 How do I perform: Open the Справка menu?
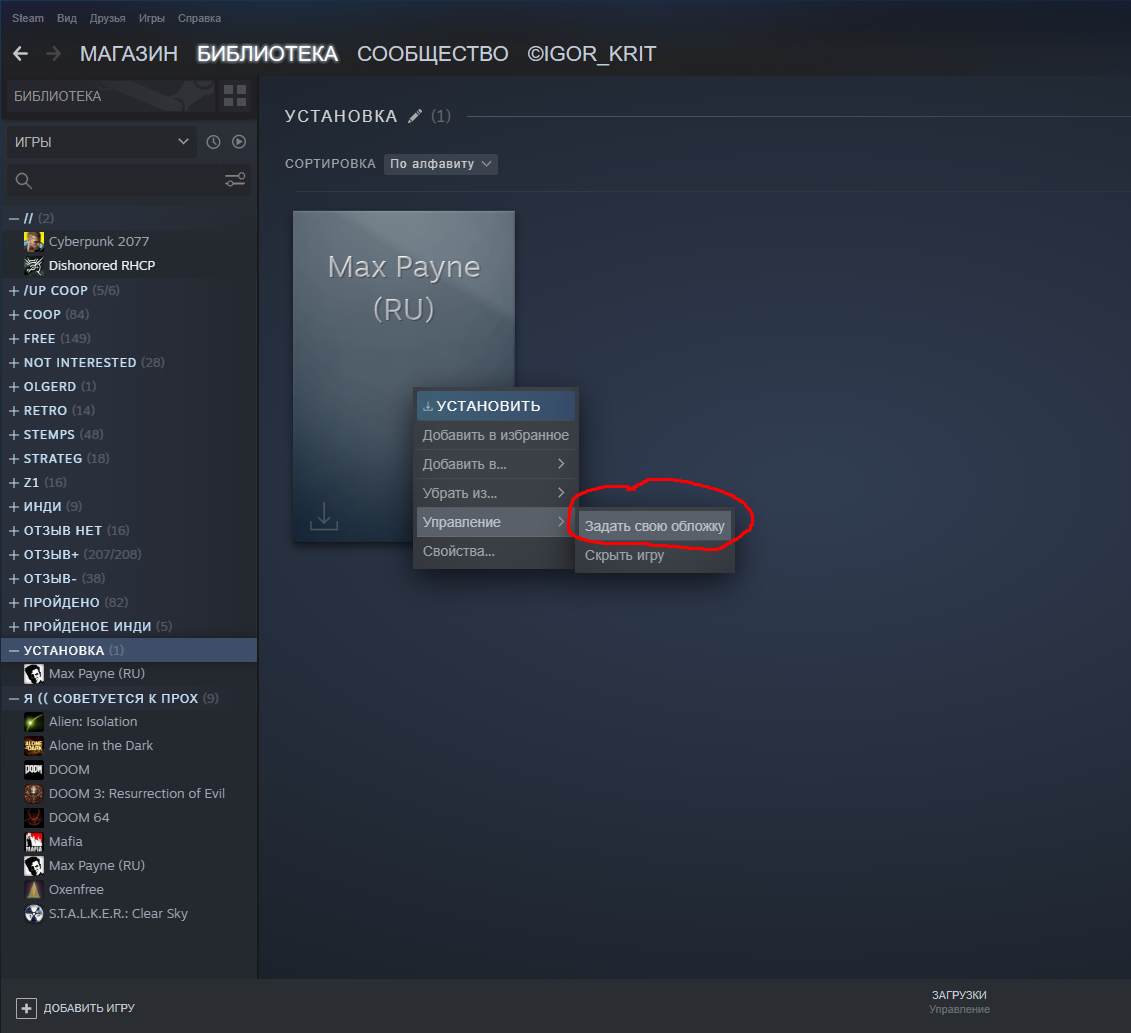pos(199,18)
